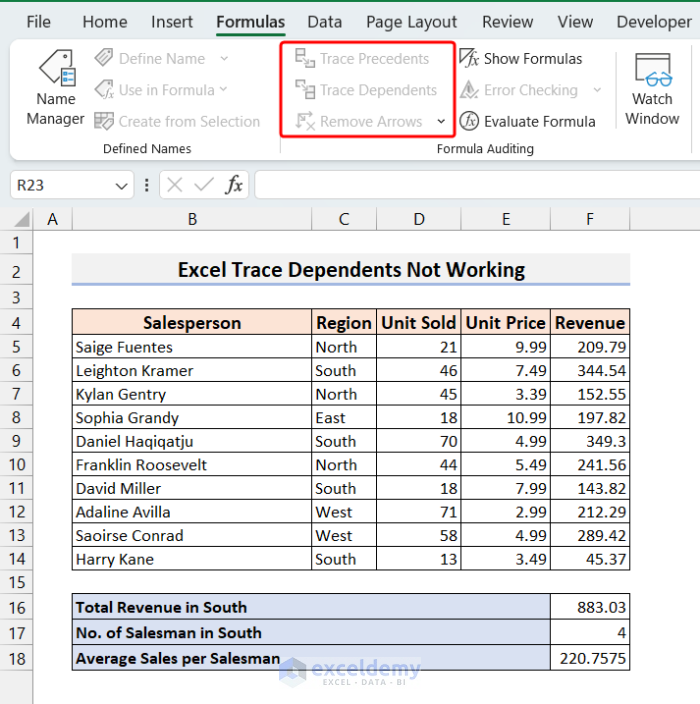Click the formula bar Cancel X icon
The height and width of the screenshot is (704, 700).
point(174,185)
